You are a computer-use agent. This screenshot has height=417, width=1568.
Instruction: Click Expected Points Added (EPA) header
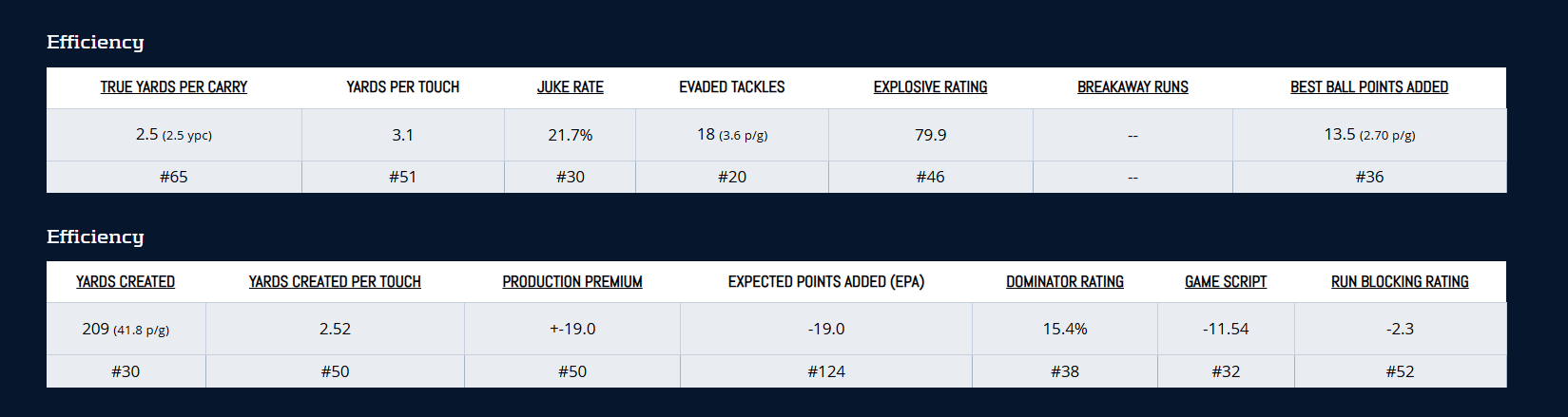[826, 282]
